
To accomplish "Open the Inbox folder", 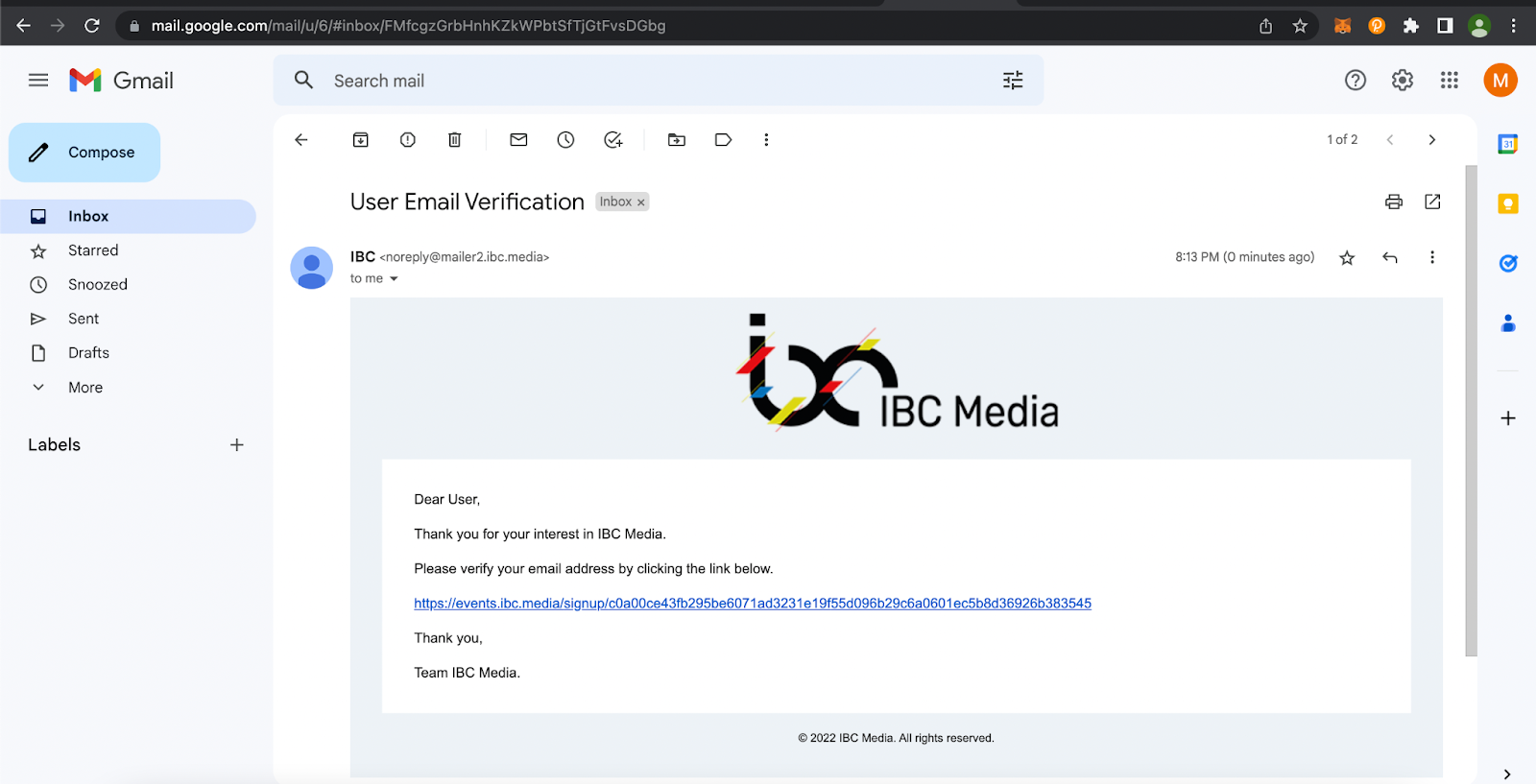I will point(128,217).
